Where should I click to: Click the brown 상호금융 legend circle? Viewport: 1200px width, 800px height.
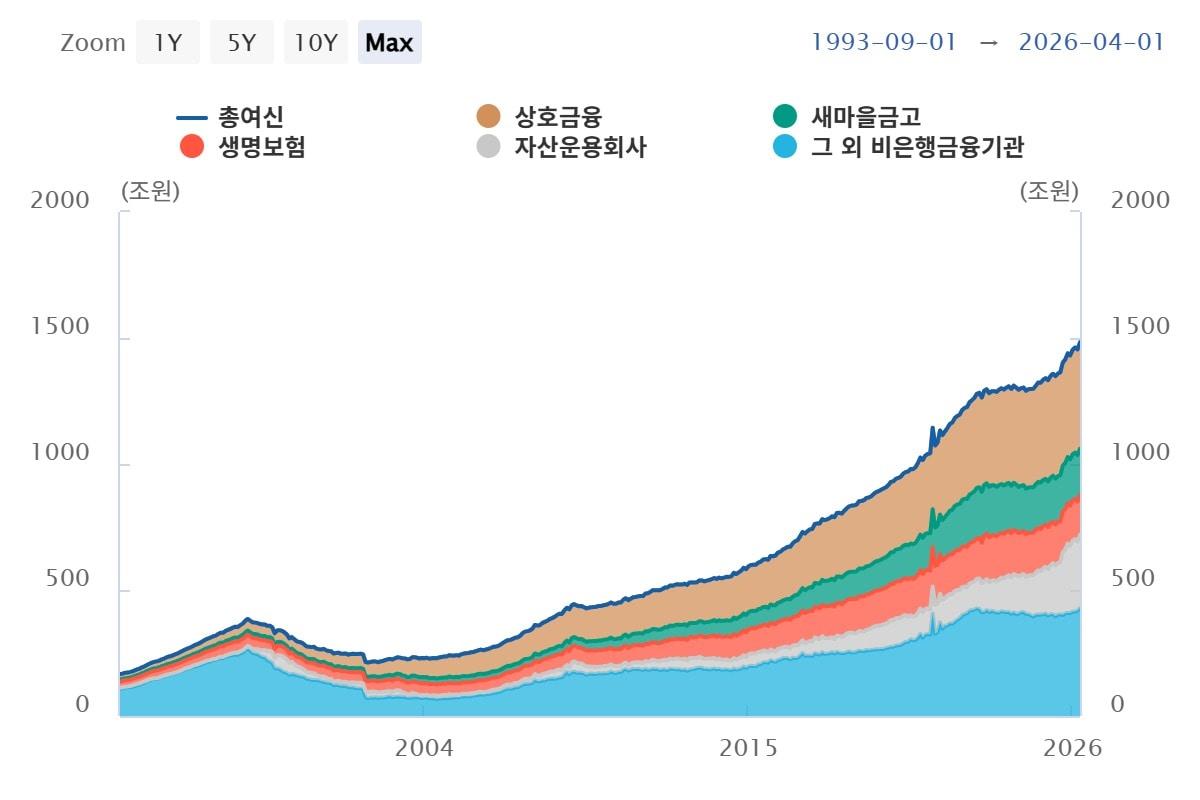[x=488, y=117]
